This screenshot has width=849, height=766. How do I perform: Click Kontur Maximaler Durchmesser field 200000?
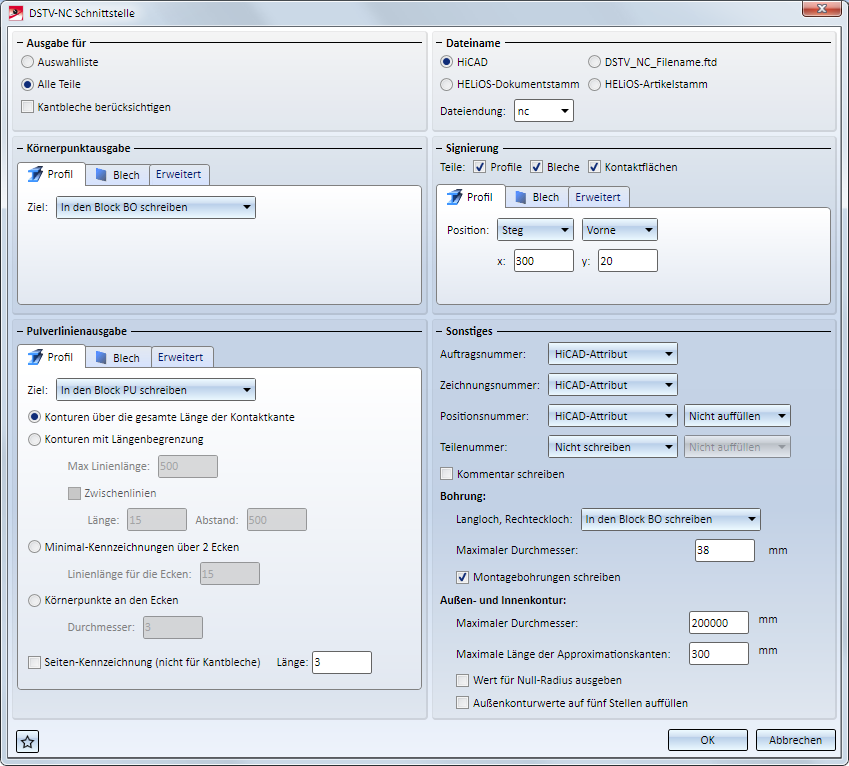[x=719, y=623]
